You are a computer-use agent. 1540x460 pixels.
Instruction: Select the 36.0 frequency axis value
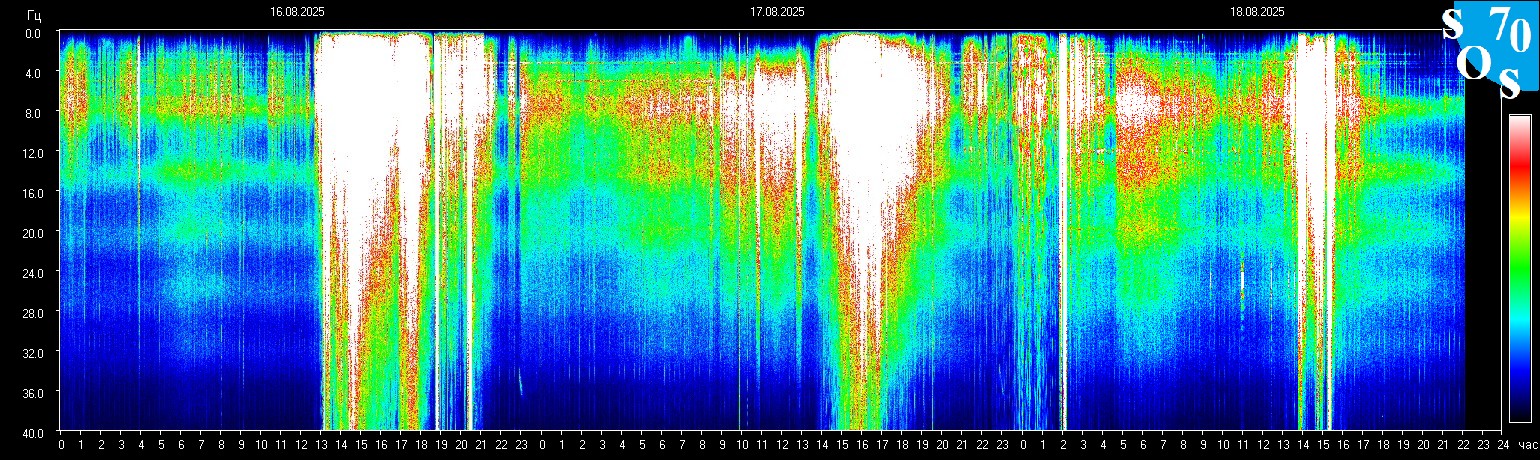(33, 392)
